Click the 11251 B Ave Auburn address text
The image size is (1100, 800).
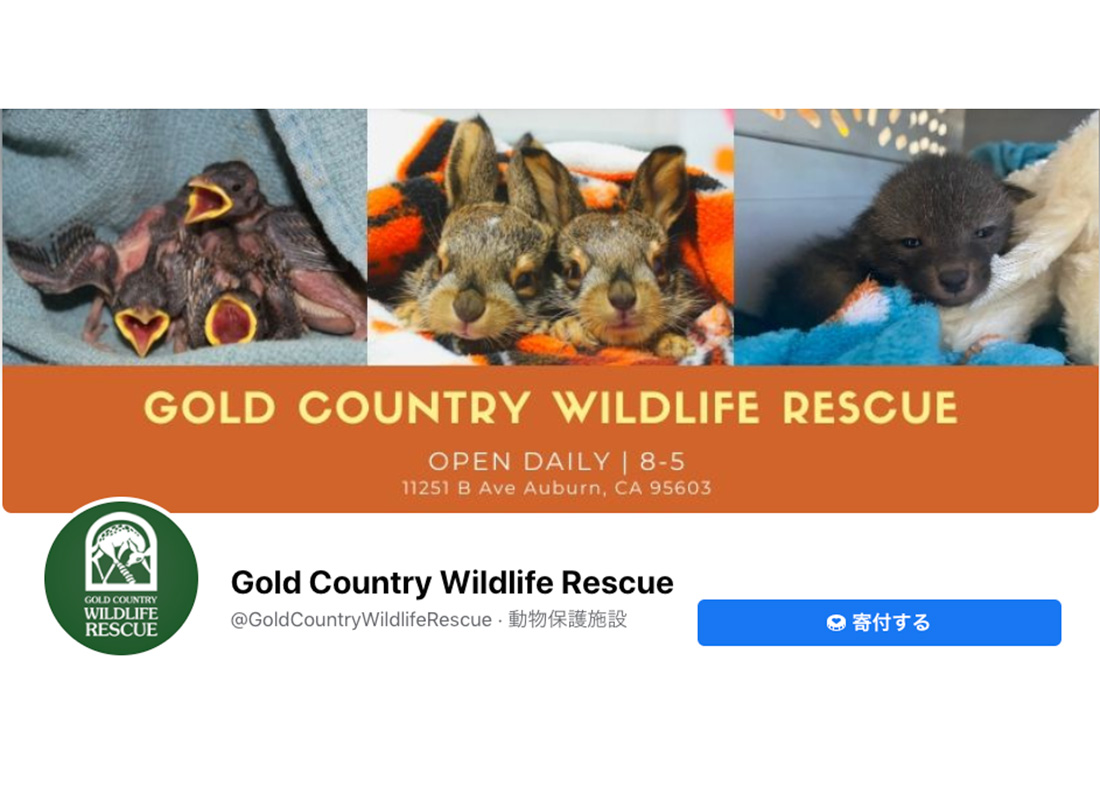coord(556,488)
